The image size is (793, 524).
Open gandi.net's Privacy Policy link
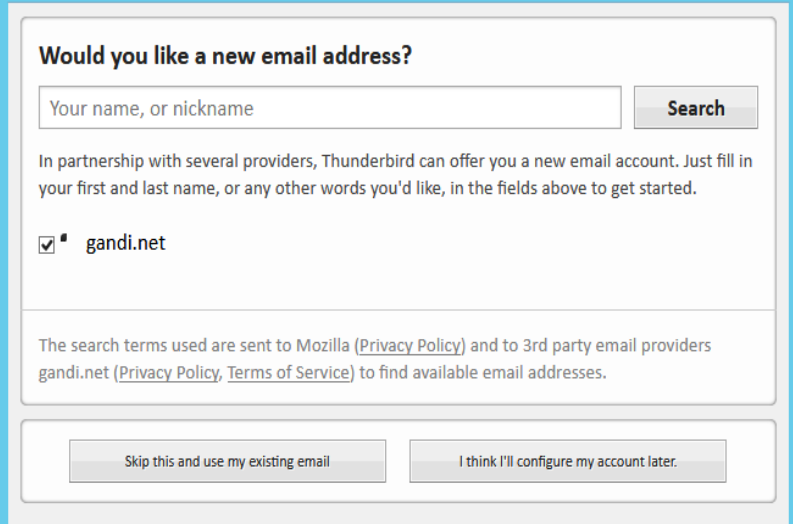169,373
